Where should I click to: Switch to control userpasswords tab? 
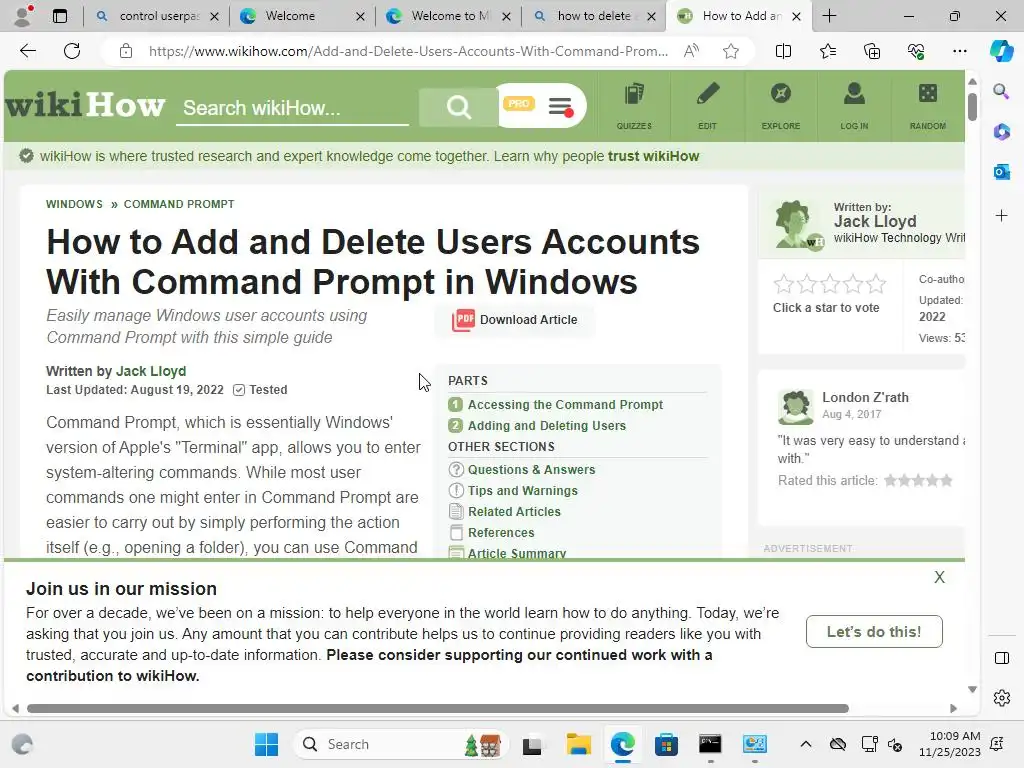tap(157, 16)
